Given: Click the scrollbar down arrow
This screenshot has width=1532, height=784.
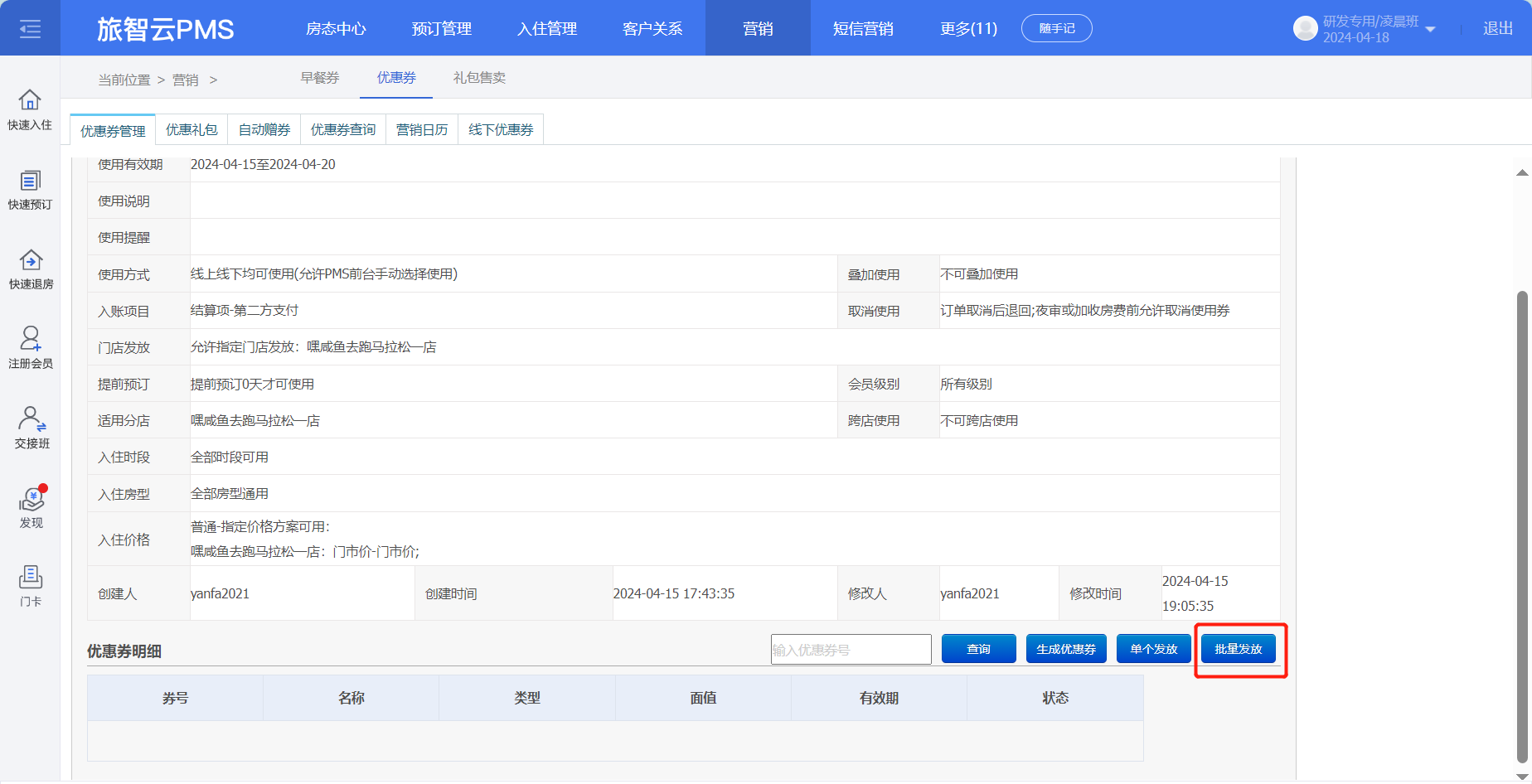Looking at the screenshot, I should tap(1522, 777).
